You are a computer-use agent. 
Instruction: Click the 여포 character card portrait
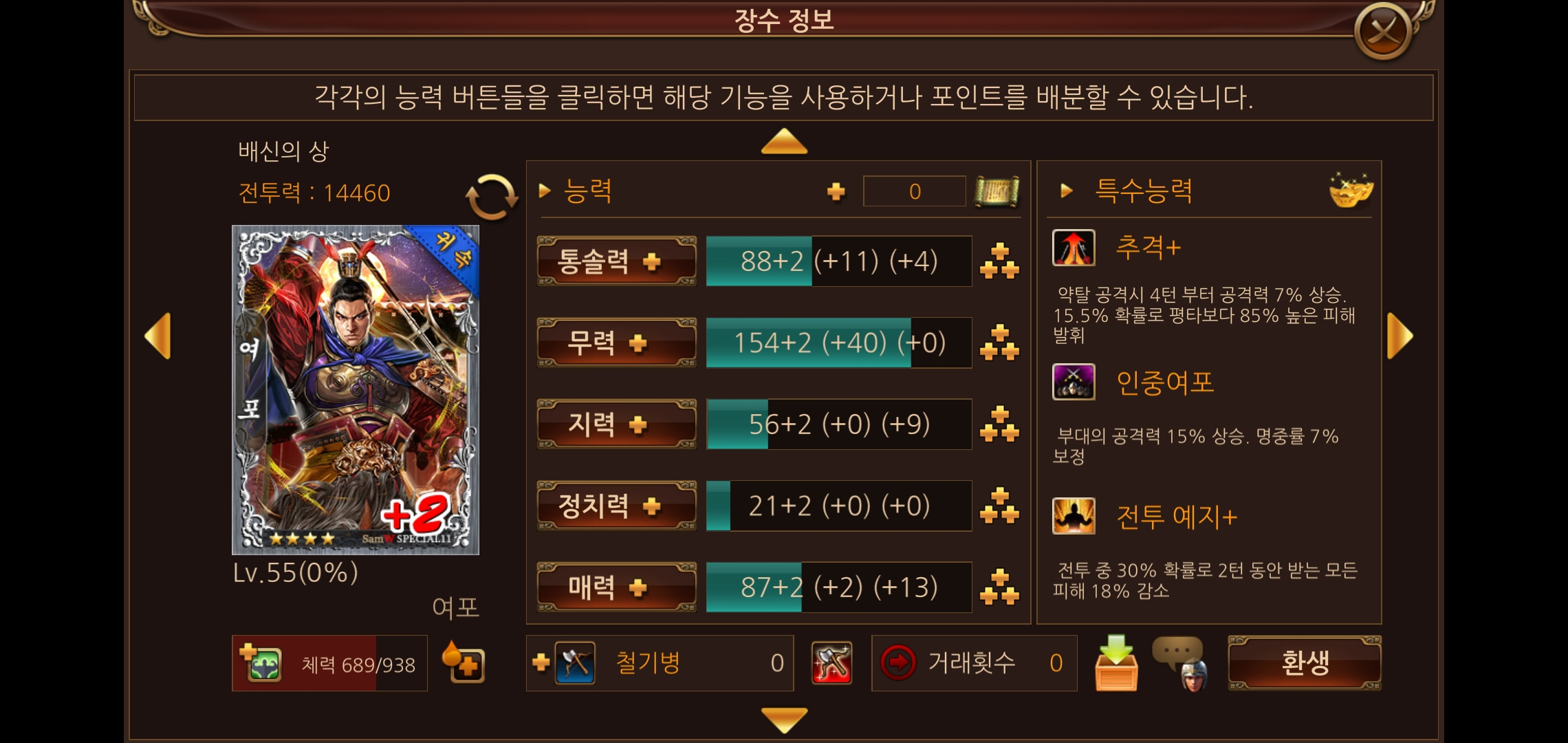(x=356, y=389)
